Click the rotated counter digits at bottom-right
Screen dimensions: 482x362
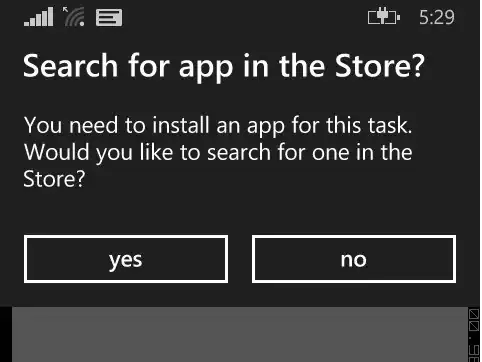point(474,353)
